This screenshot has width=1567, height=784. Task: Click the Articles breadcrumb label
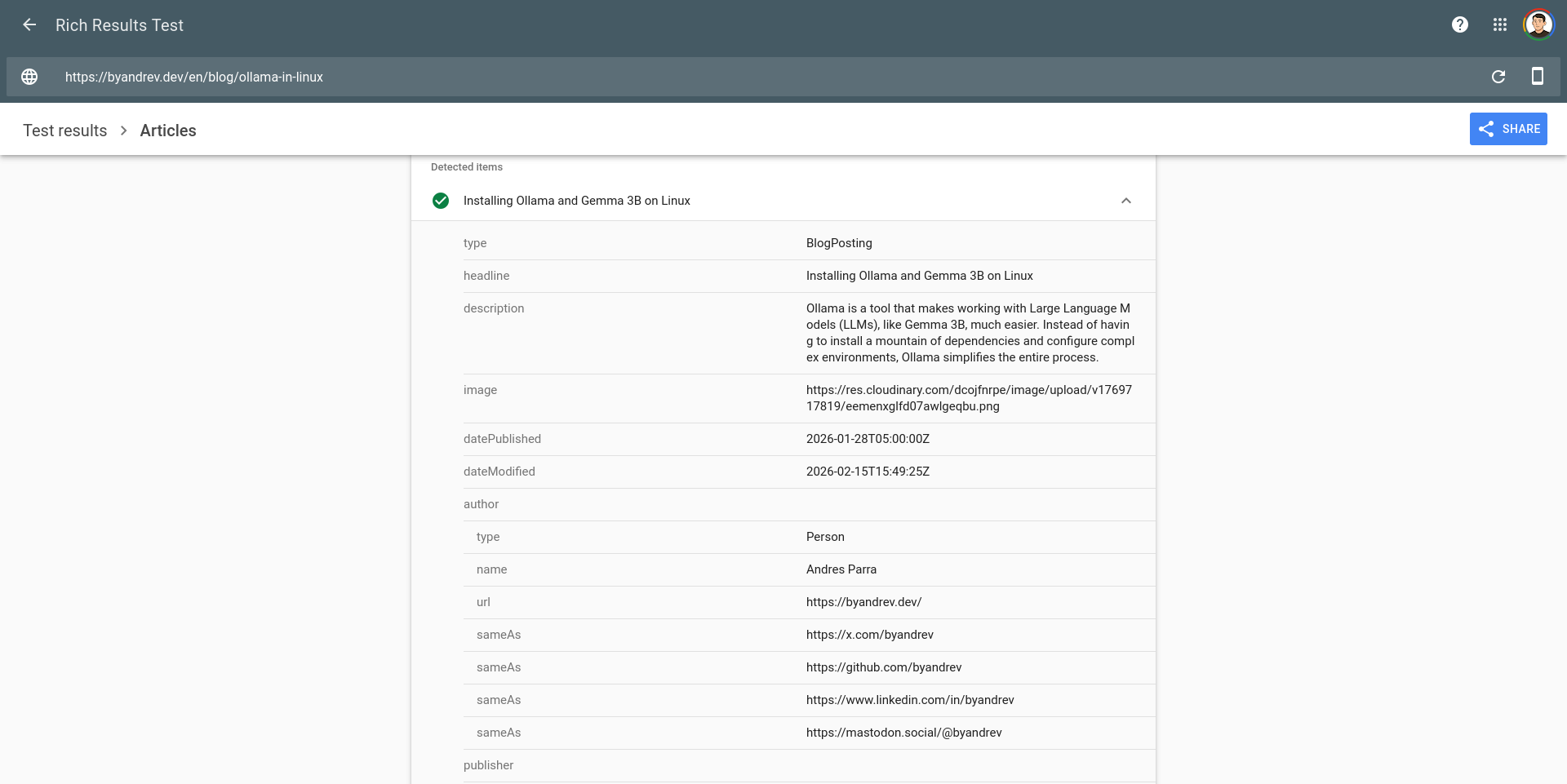click(x=168, y=131)
